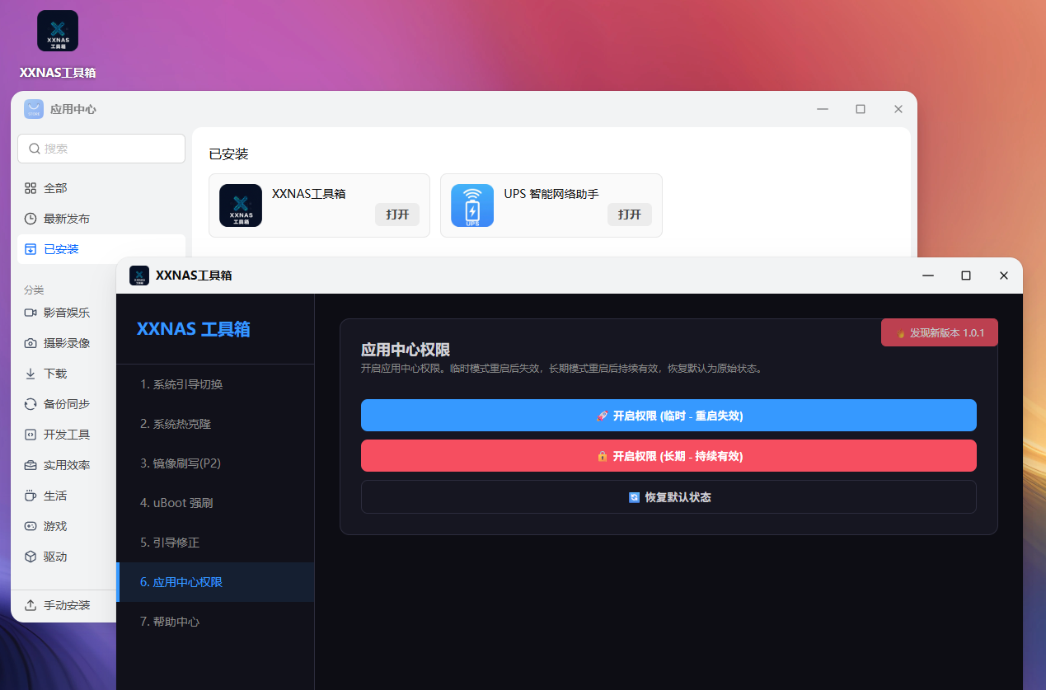Click the XXNAS工具箱 app icon in installed list
Image resolution: width=1046 pixels, height=690 pixels.
pyautogui.click(x=240, y=205)
